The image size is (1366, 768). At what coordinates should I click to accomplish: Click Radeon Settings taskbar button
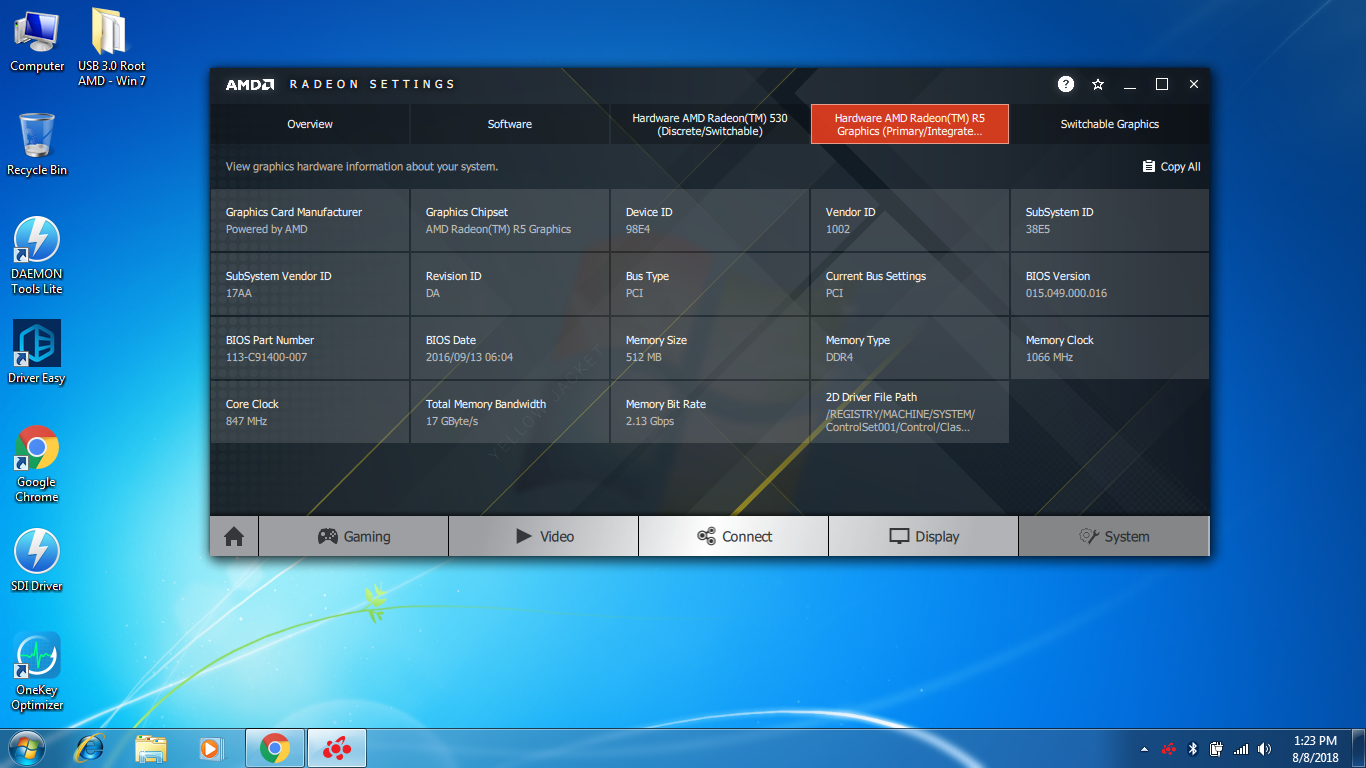[x=337, y=748]
